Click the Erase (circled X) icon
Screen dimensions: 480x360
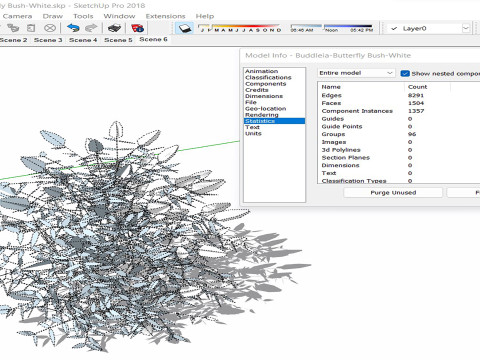50,28
